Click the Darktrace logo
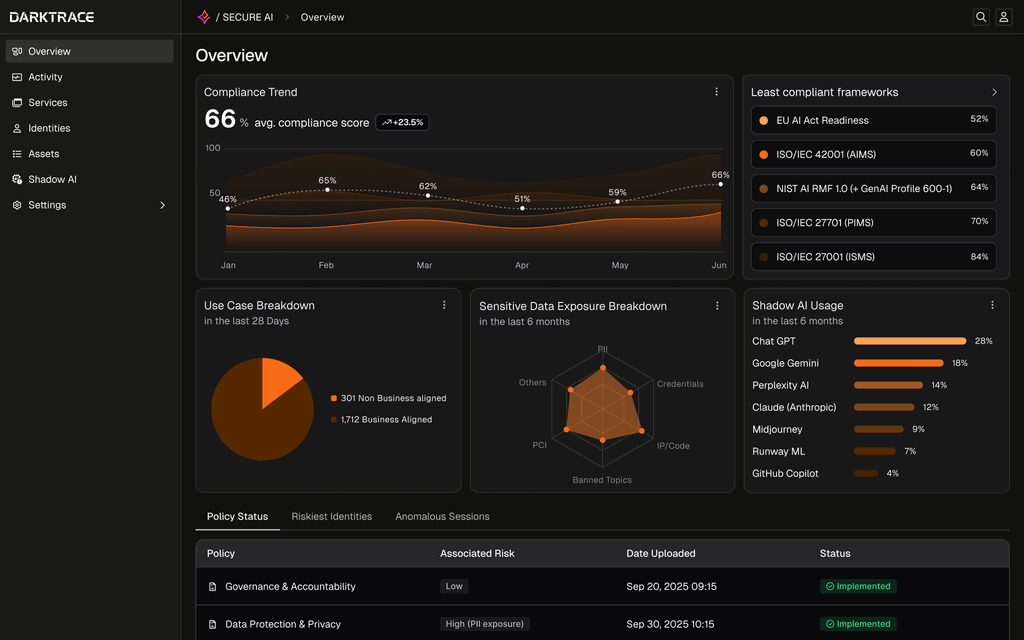 [x=52, y=17]
